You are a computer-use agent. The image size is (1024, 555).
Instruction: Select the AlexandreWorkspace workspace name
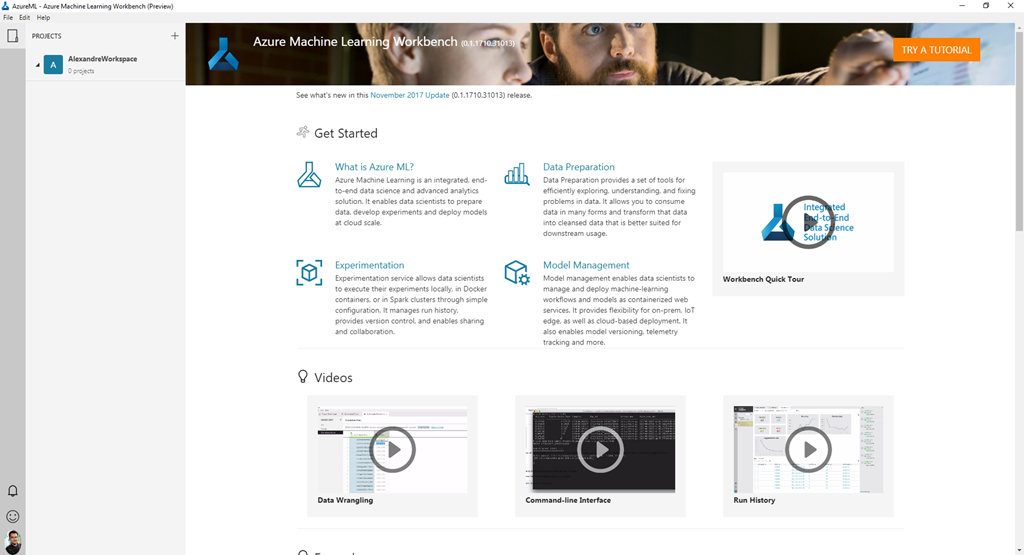tap(103, 59)
